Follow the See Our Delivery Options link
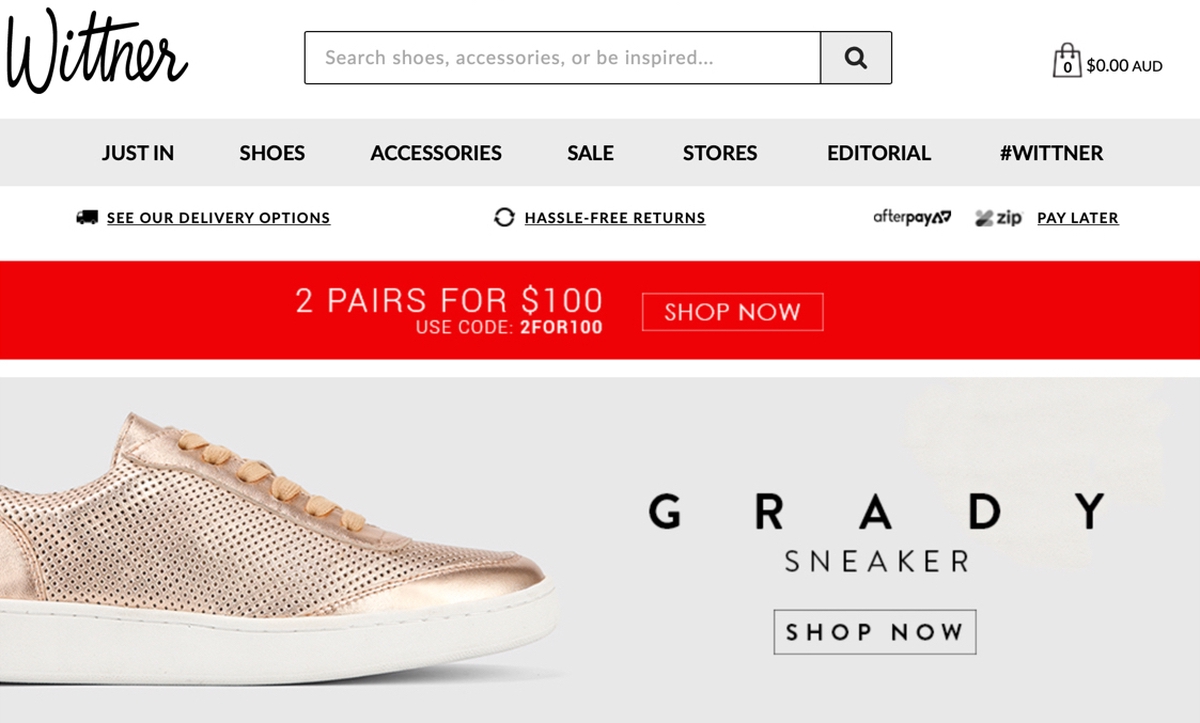The image size is (1200, 723). tap(218, 218)
